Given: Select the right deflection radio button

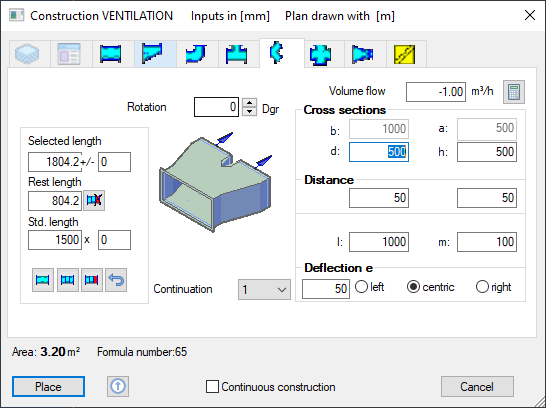Looking at the screenshot, I should [x=482, y=287].
